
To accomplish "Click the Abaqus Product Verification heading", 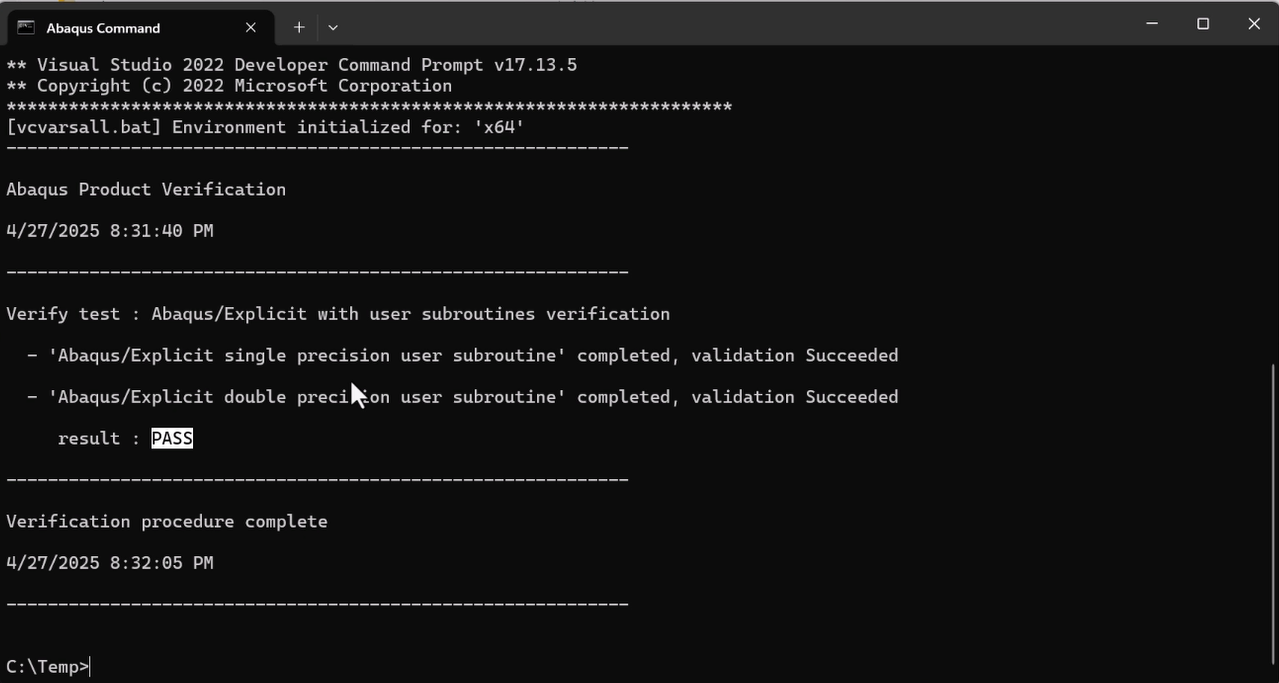I will coord(145,189).
